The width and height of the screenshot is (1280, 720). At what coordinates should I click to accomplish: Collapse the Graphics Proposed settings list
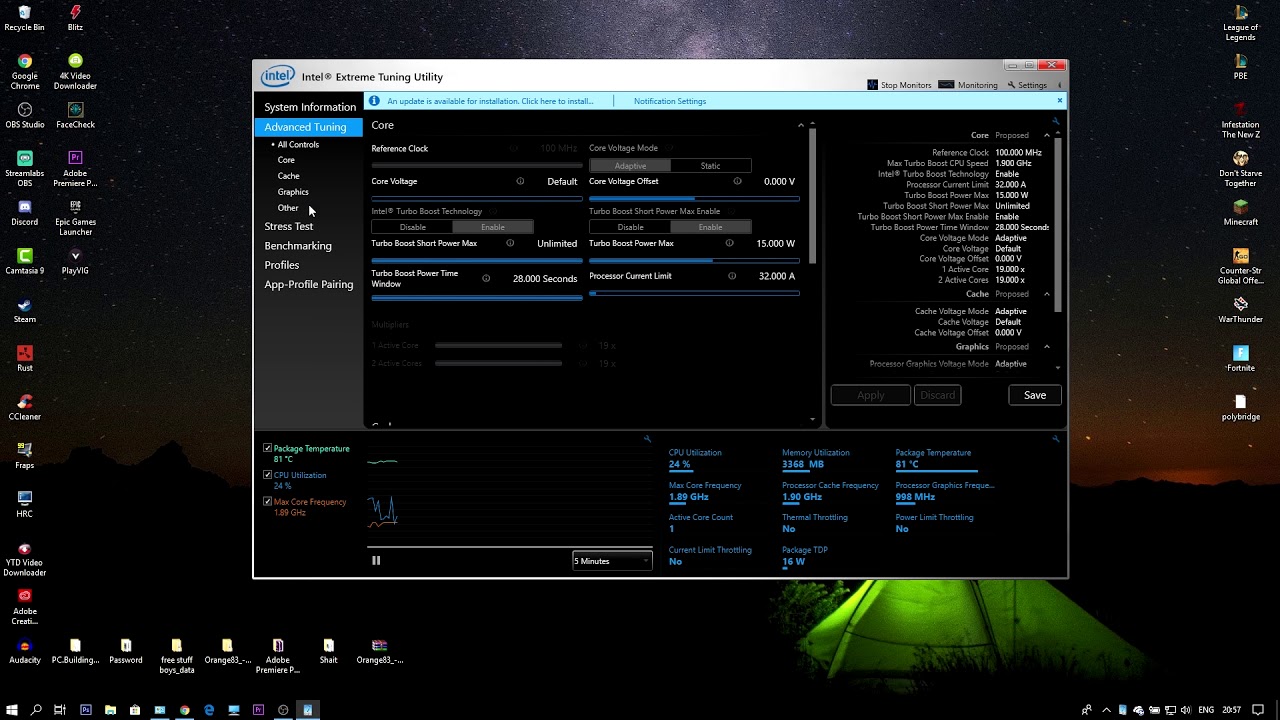(1047, 347)
